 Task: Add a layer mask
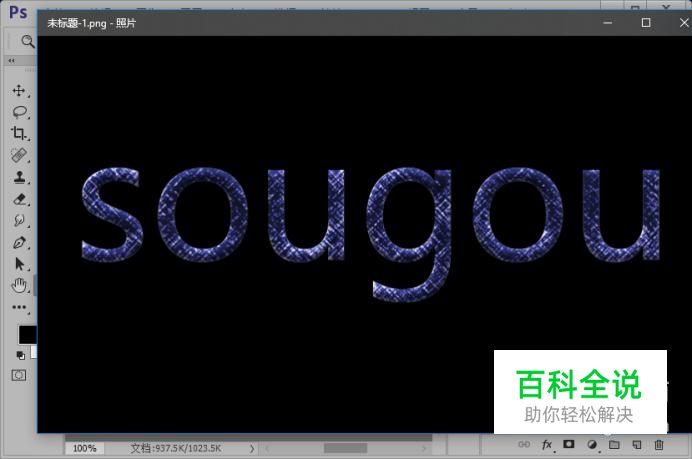pos(569,444)
